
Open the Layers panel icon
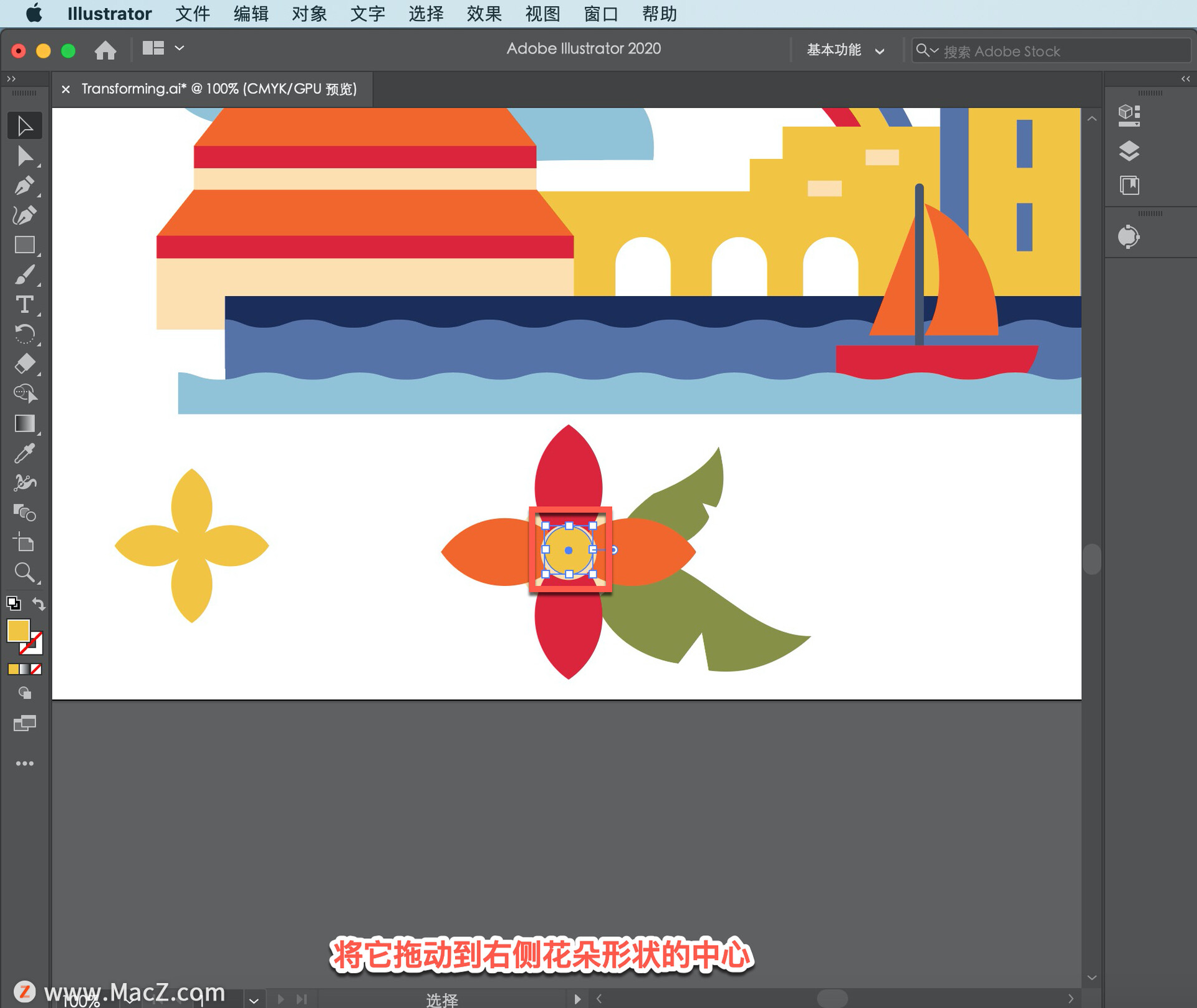click(x=1128, y=151)
